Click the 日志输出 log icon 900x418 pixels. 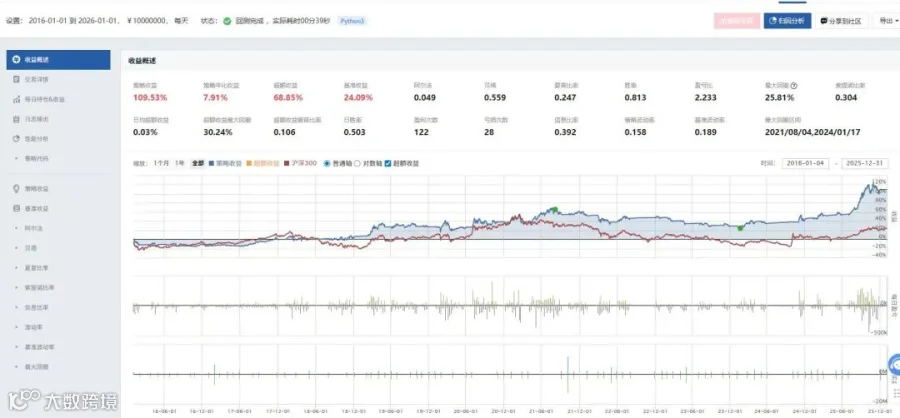pos(16,119)
